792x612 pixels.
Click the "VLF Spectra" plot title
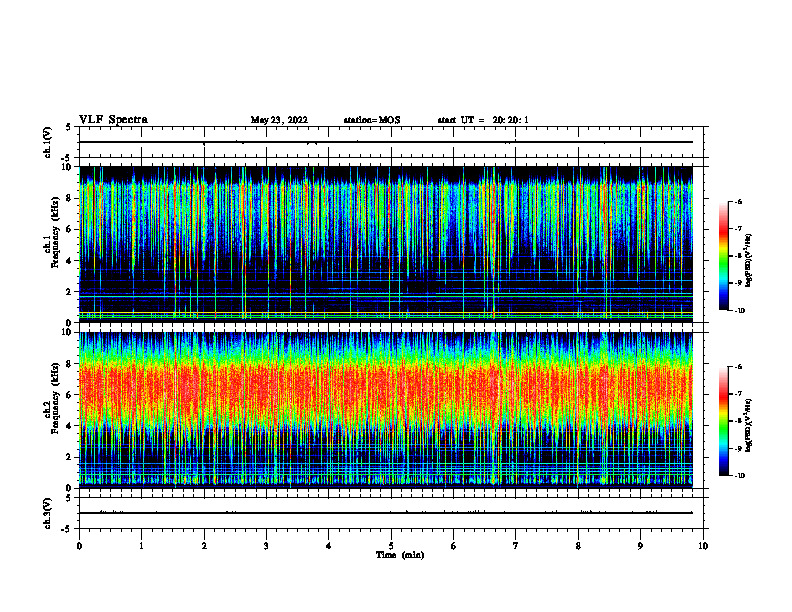[113, 120]
